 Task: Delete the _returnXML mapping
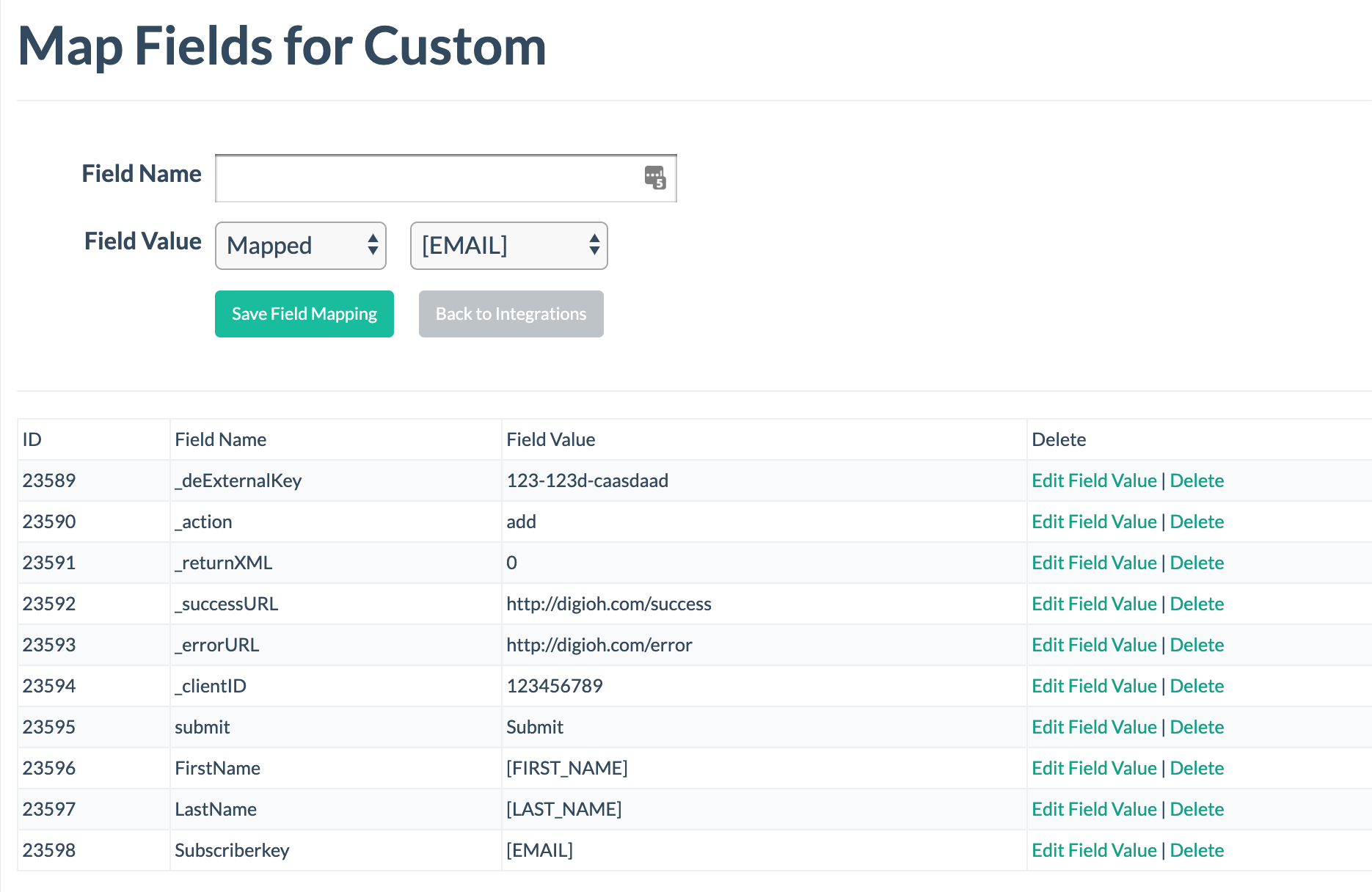pyautogui.click(x=1197, y=563)
